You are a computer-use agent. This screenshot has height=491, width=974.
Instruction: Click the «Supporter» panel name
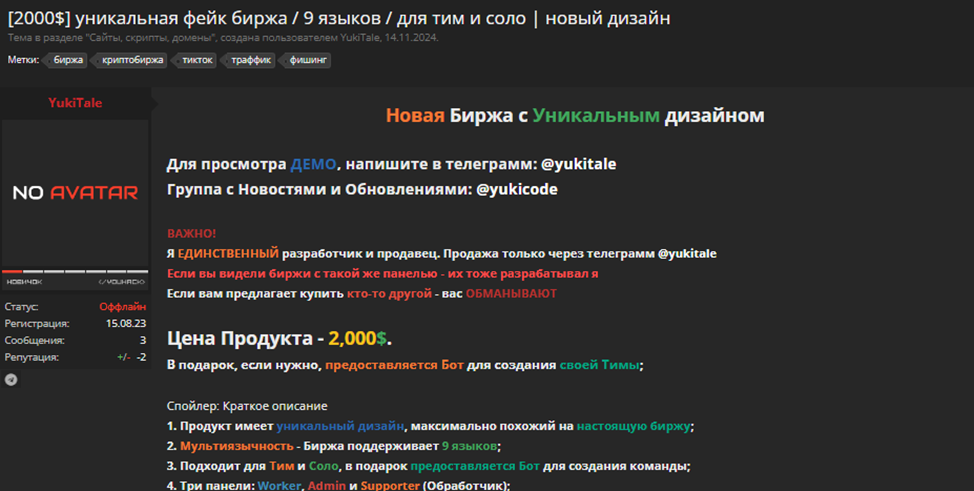390,485
